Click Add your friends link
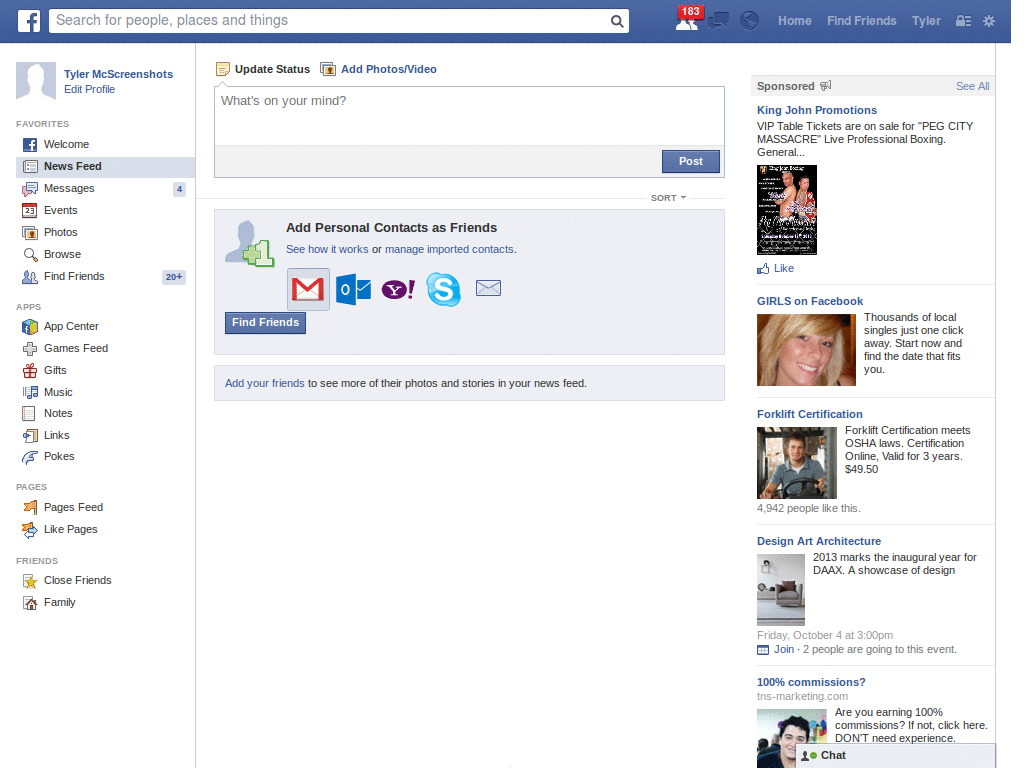Image resolution: width=1024 pixels, height=768 pixels. click(x=264, y=383)
